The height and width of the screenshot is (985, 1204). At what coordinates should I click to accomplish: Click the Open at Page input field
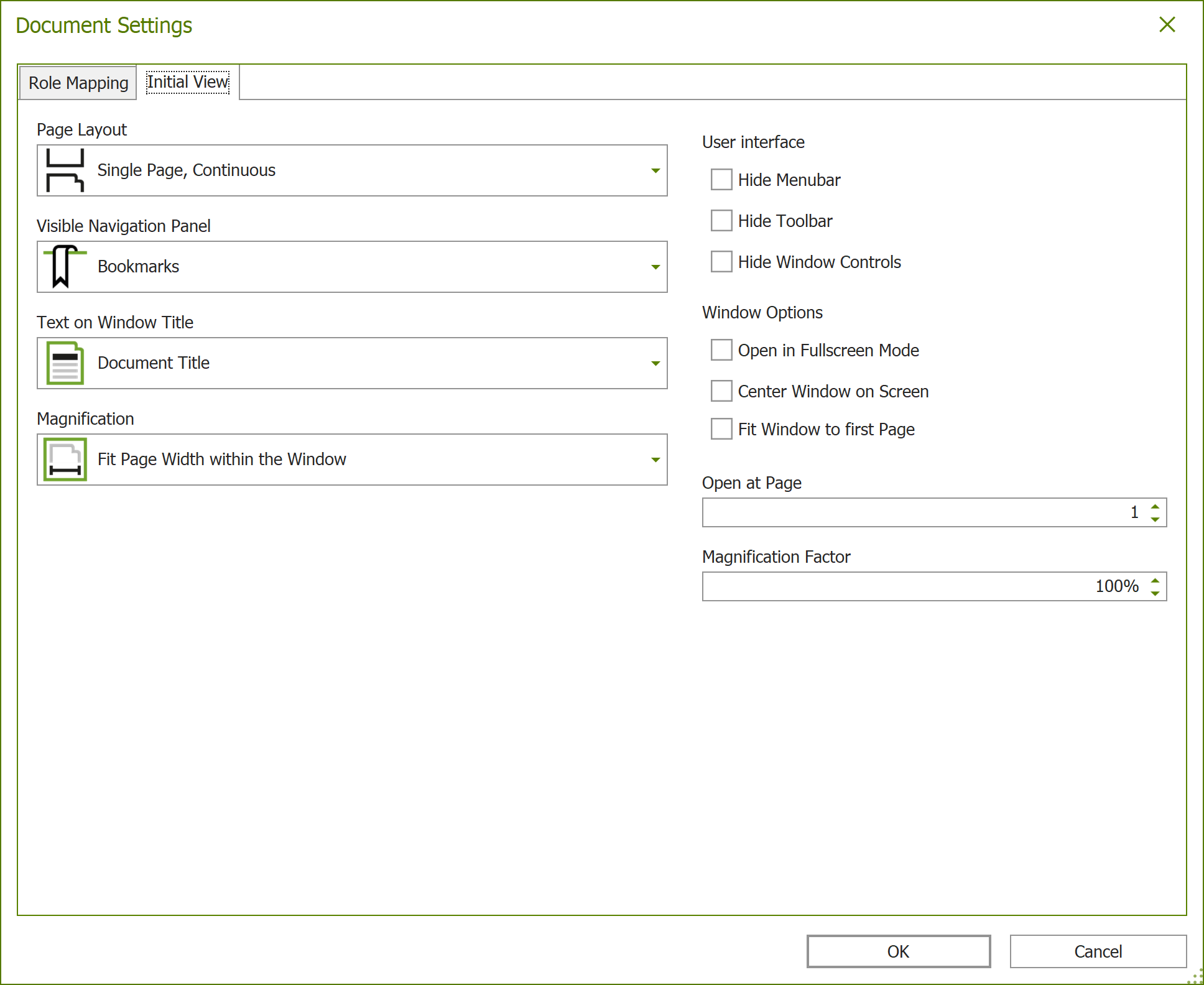(902, 512)
